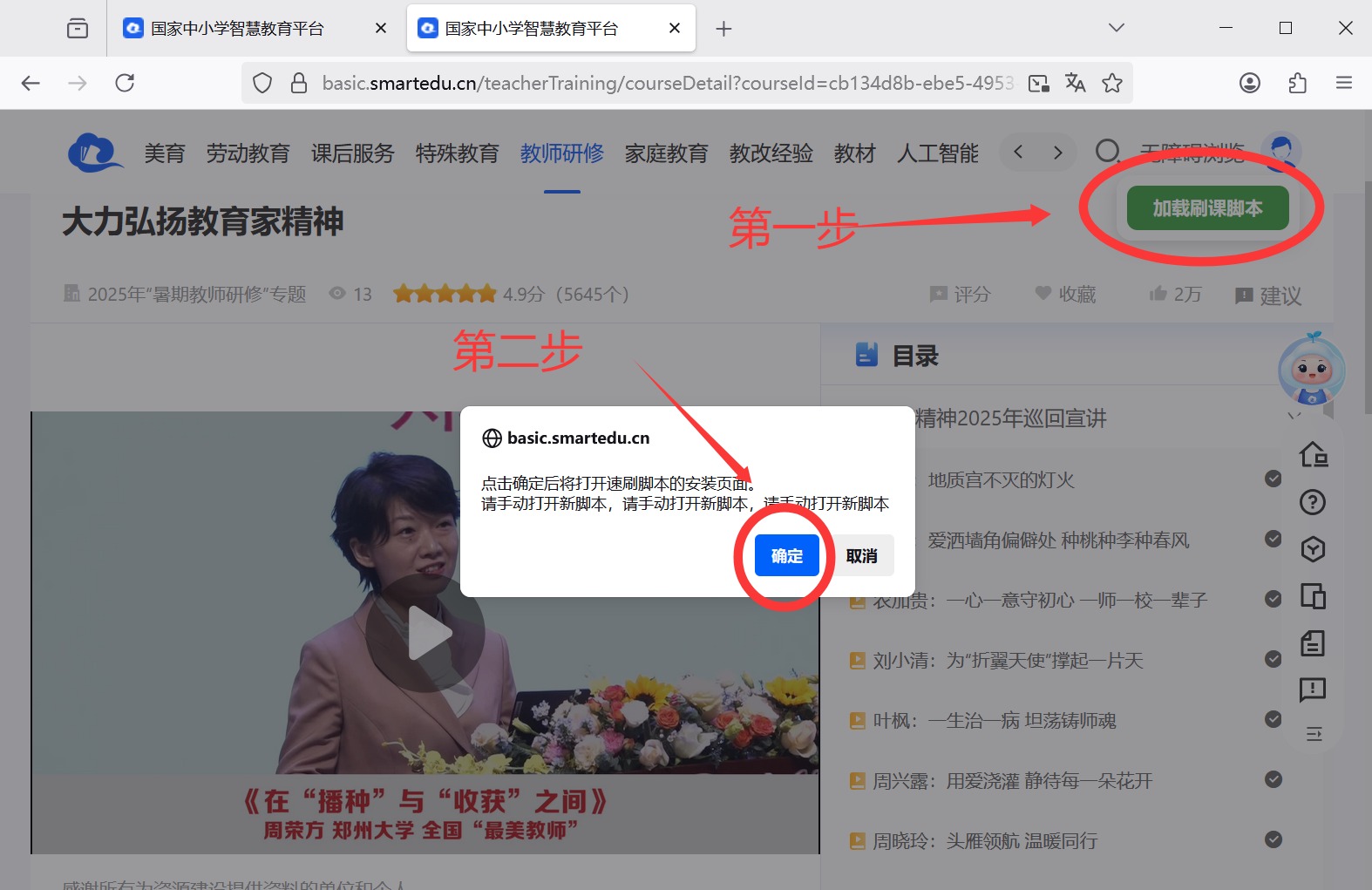Image resolution: width=1372 pixels, height=890 pixels.
Task: Open the Firefox hamburger menu
Action: [1344, 83]
